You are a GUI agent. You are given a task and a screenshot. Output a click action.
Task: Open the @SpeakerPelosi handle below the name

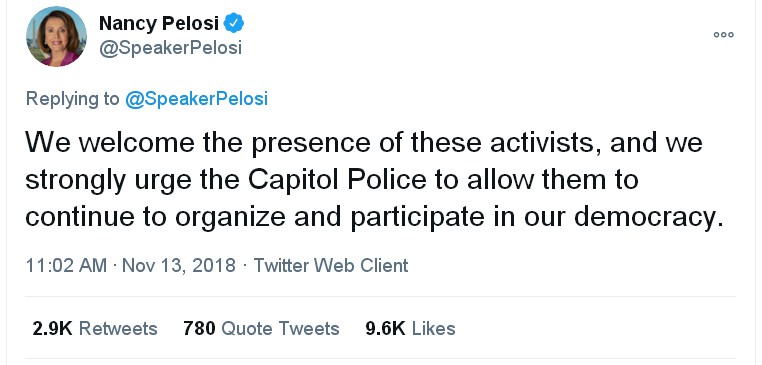point(170,48)
